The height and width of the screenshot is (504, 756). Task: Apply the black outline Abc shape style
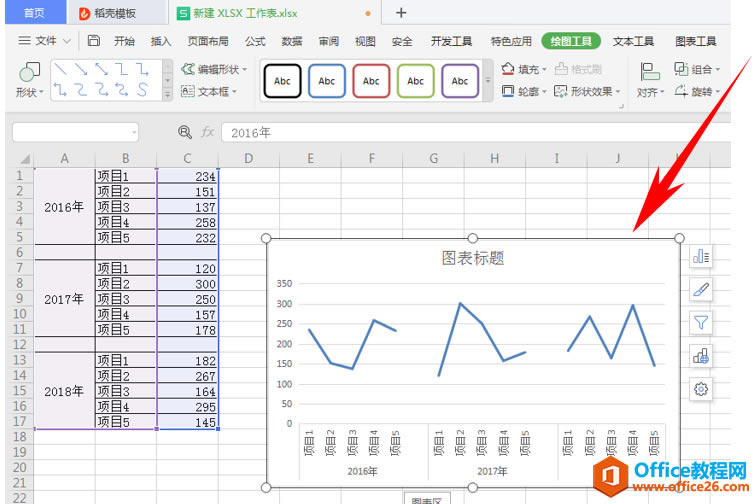[x=283, y=81]
